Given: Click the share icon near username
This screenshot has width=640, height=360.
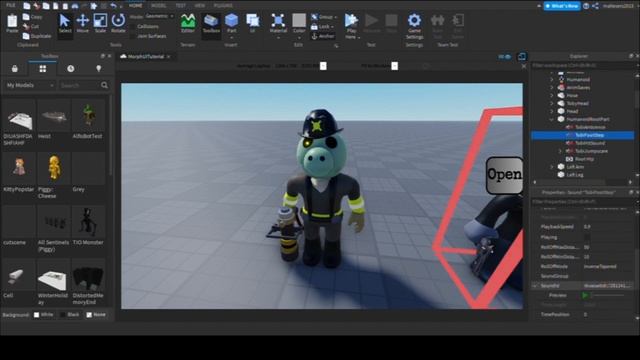Looking at the screenshot, I should 596,6.
